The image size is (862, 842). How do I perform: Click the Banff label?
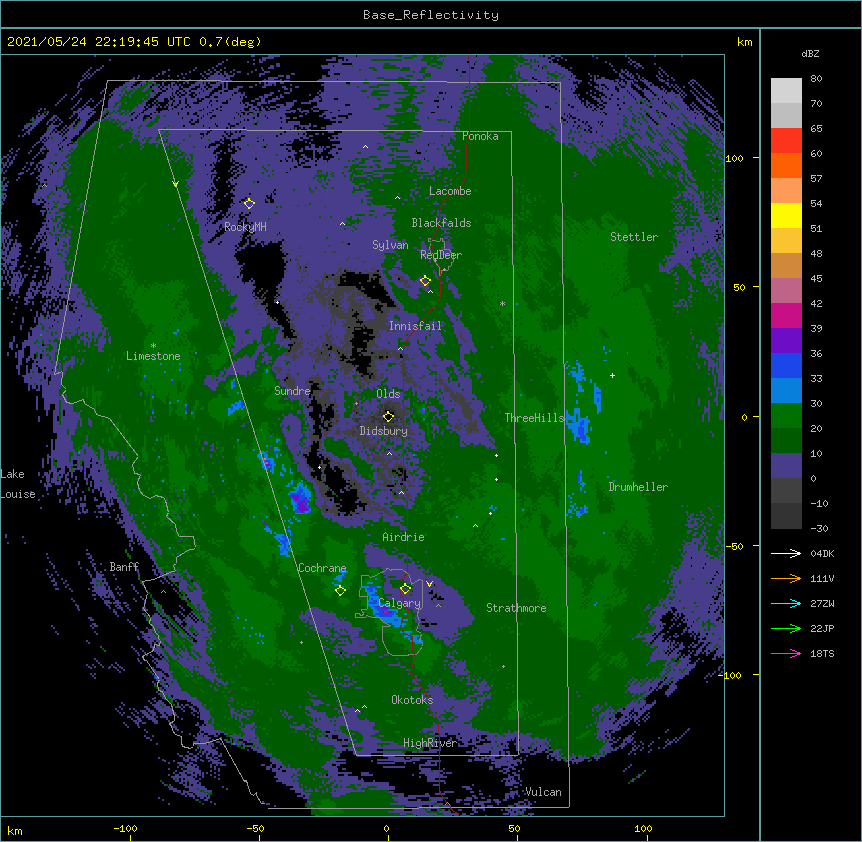click(x=124, y=567)
